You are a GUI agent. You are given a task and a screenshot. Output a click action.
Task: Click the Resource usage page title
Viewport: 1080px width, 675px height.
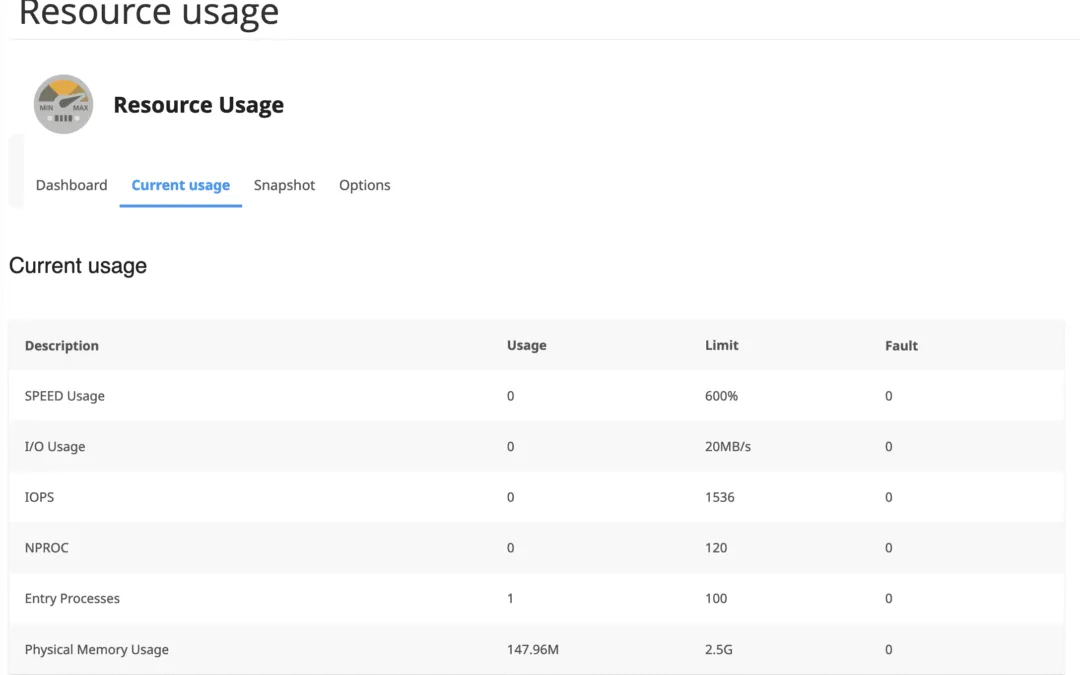[146, 14]
